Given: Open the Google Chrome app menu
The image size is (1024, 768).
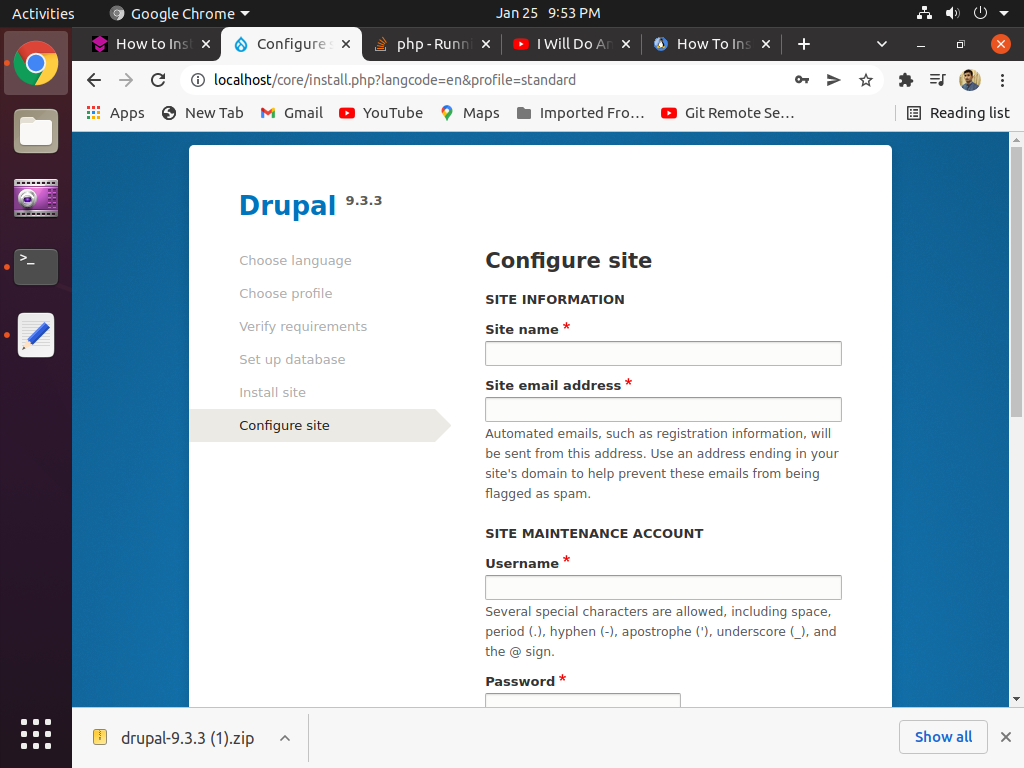Looking at the screenshot, I should click(x=180, y=13).
